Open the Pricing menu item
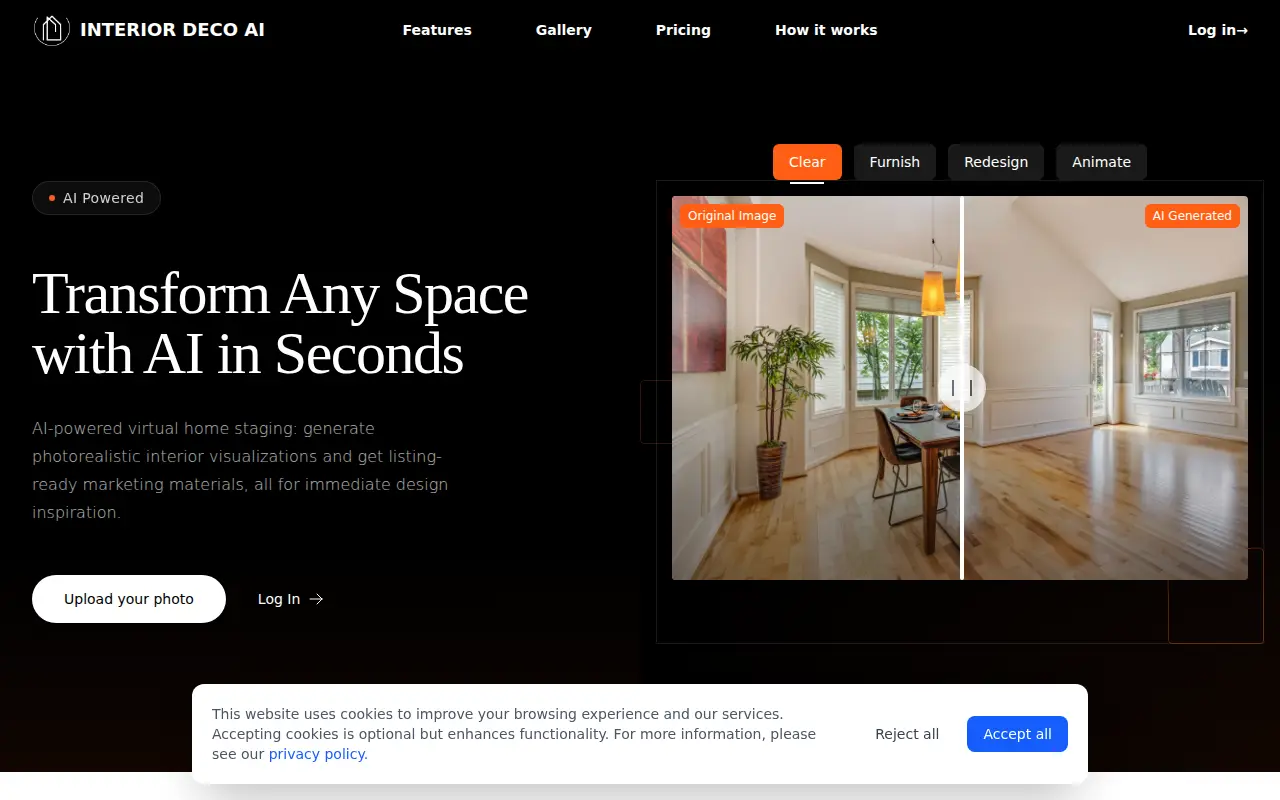The height and width of the screenshot is (800, 1280). click(x=683, y=30)
